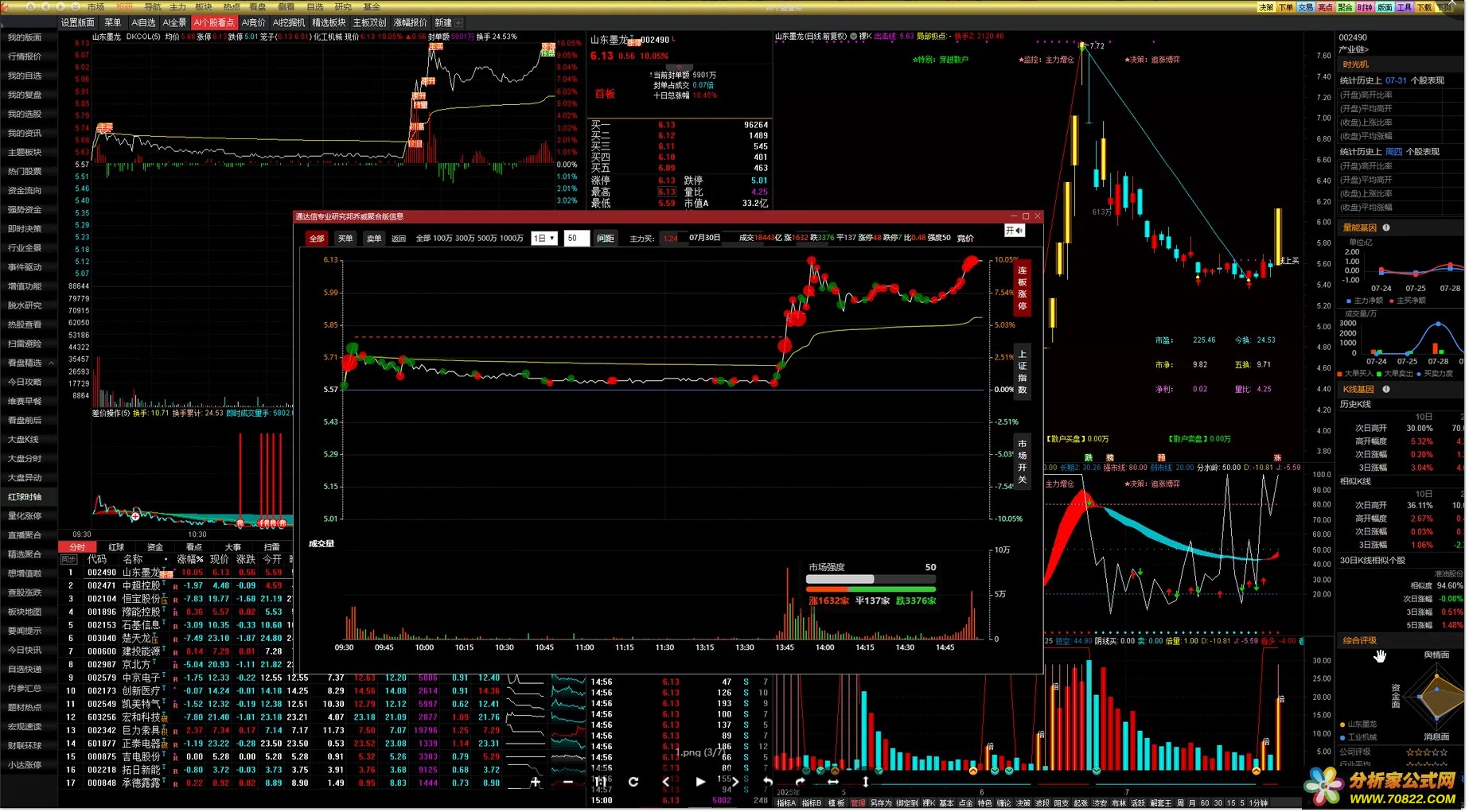Open 资金流向 in left sidebar
Viewport: 1469px width, 812px height.
pos(25,191)
